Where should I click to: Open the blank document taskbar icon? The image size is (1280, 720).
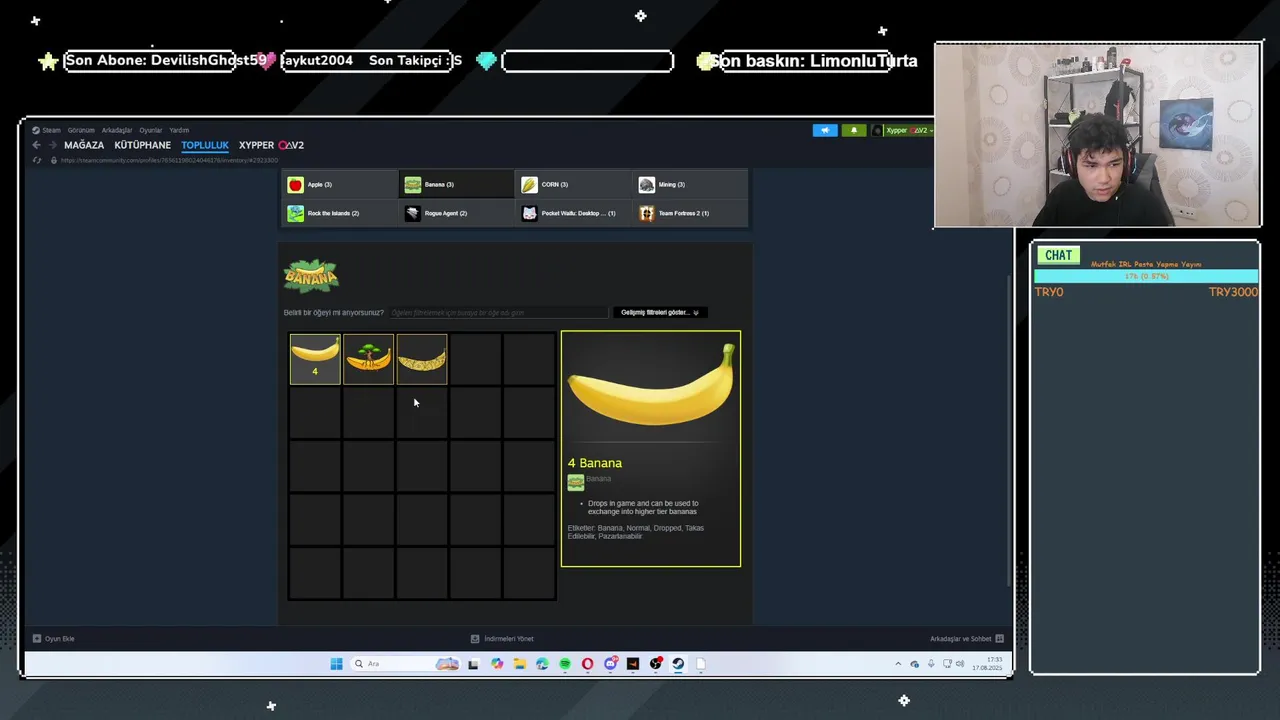[x=701, y=664]
